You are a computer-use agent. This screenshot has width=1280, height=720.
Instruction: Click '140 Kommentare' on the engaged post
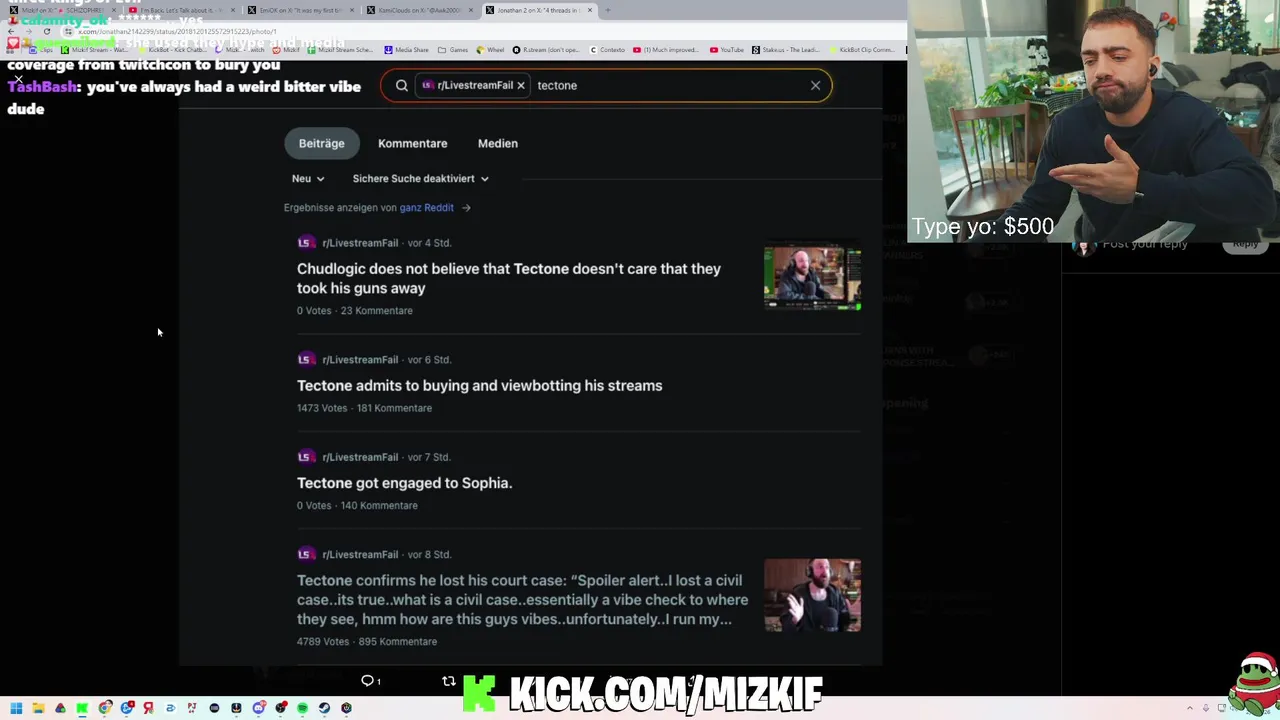pyautogui.click(x=379, y=506)
